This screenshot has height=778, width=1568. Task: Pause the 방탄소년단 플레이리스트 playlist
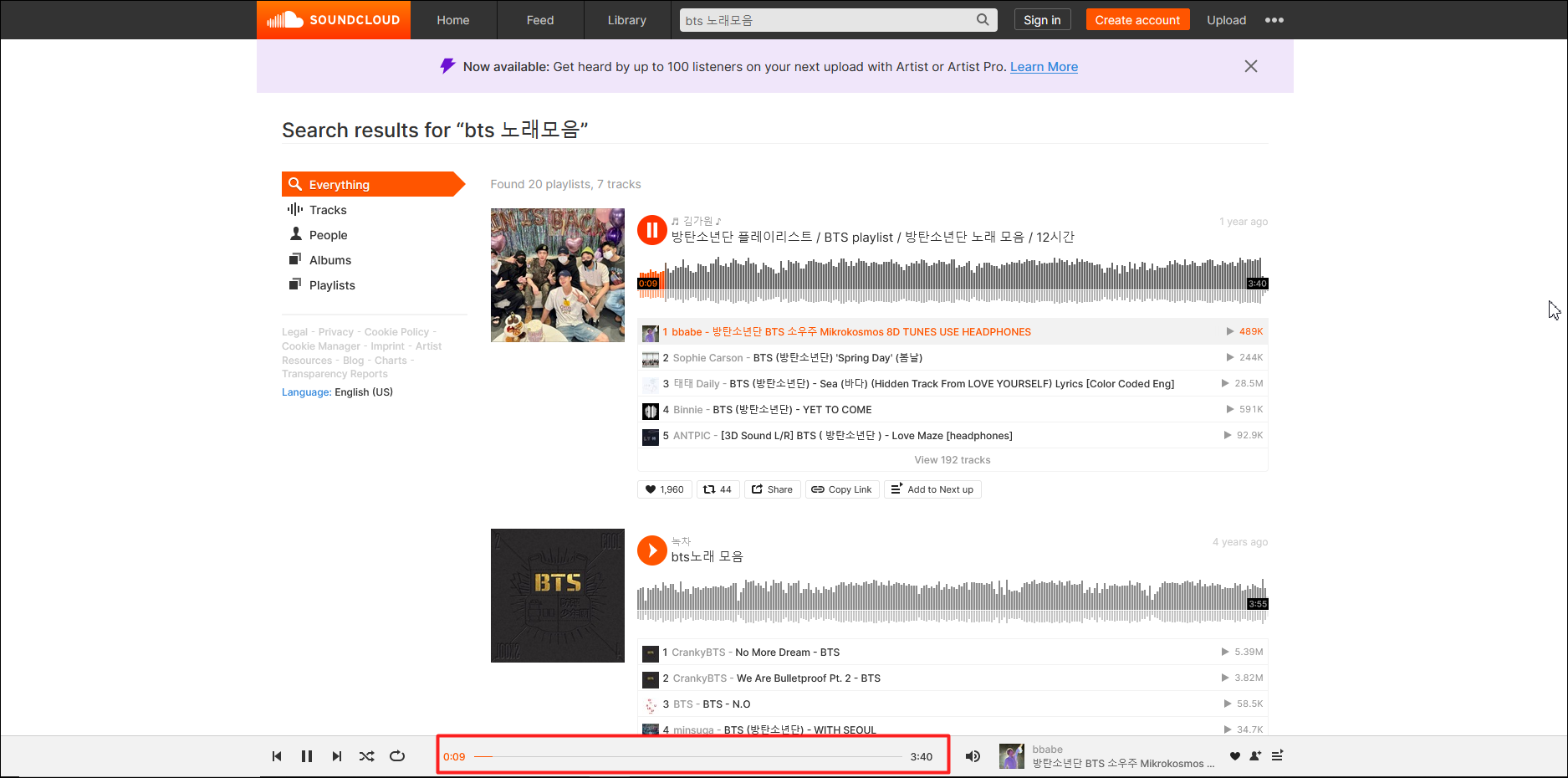tap(652, 230)
